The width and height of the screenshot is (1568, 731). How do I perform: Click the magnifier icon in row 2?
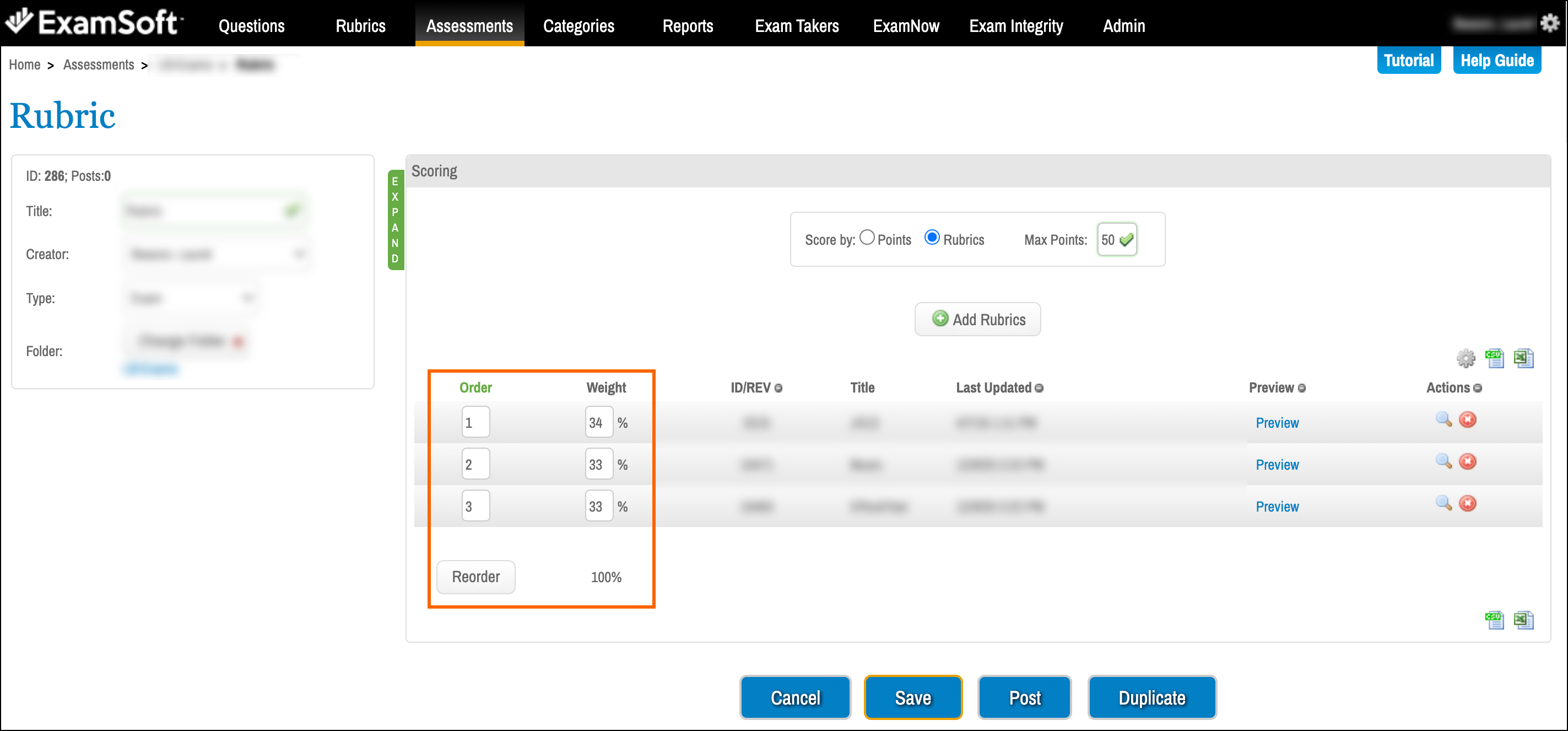[1444, 462]
